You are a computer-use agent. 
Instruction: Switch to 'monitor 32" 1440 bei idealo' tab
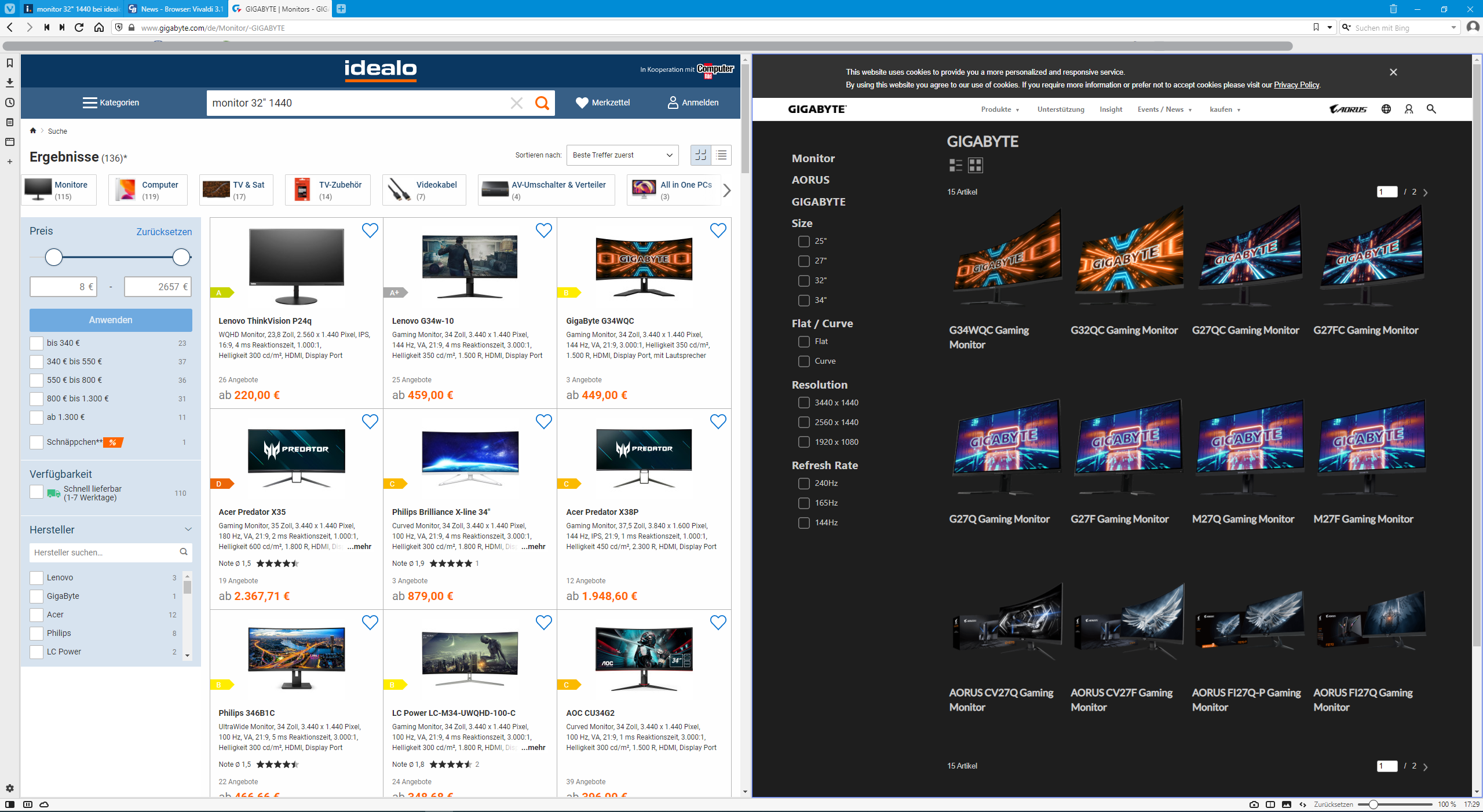point(72,9)
